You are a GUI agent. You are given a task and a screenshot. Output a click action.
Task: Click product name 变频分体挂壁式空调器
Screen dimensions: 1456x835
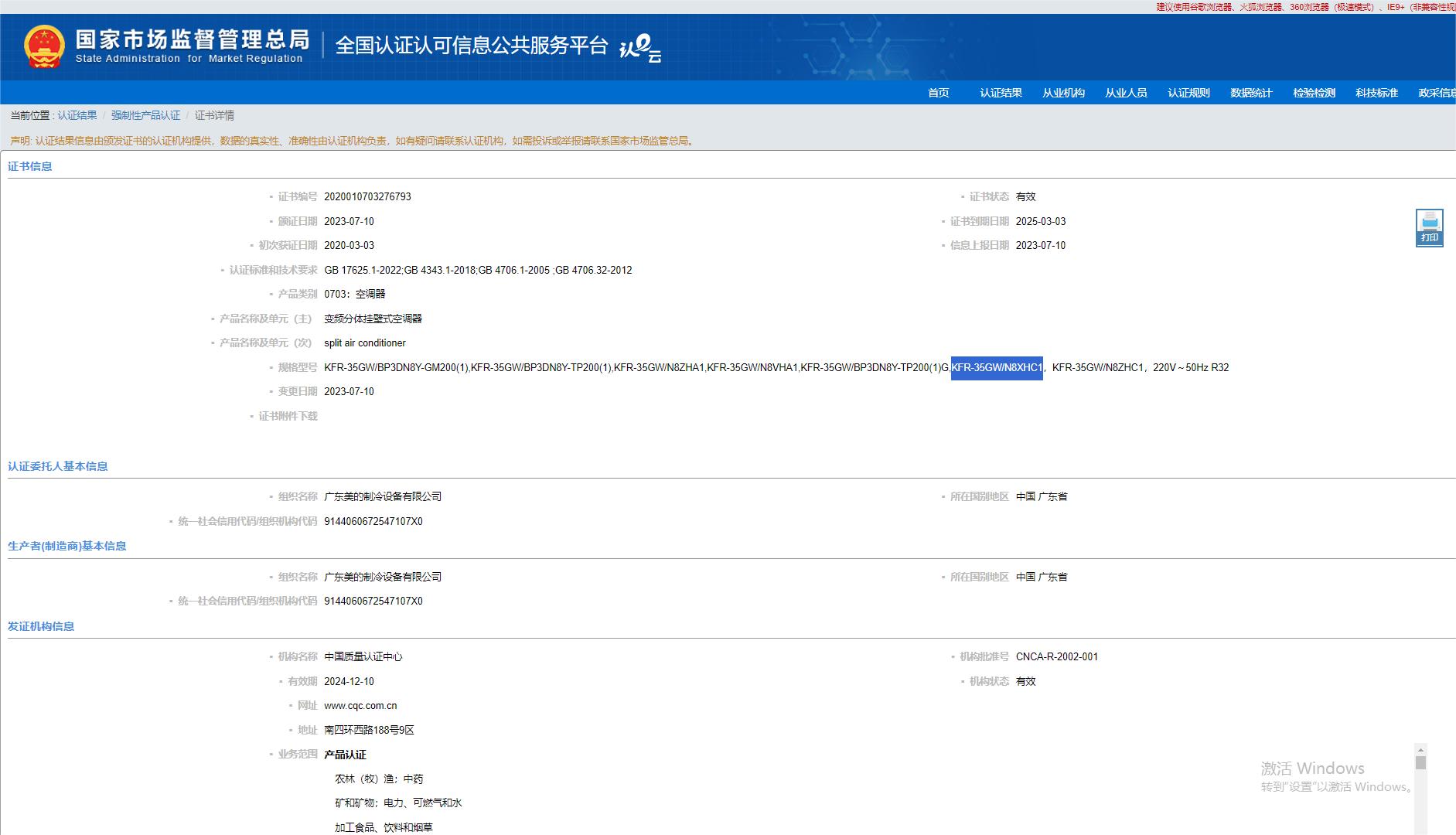coord(373,319)
